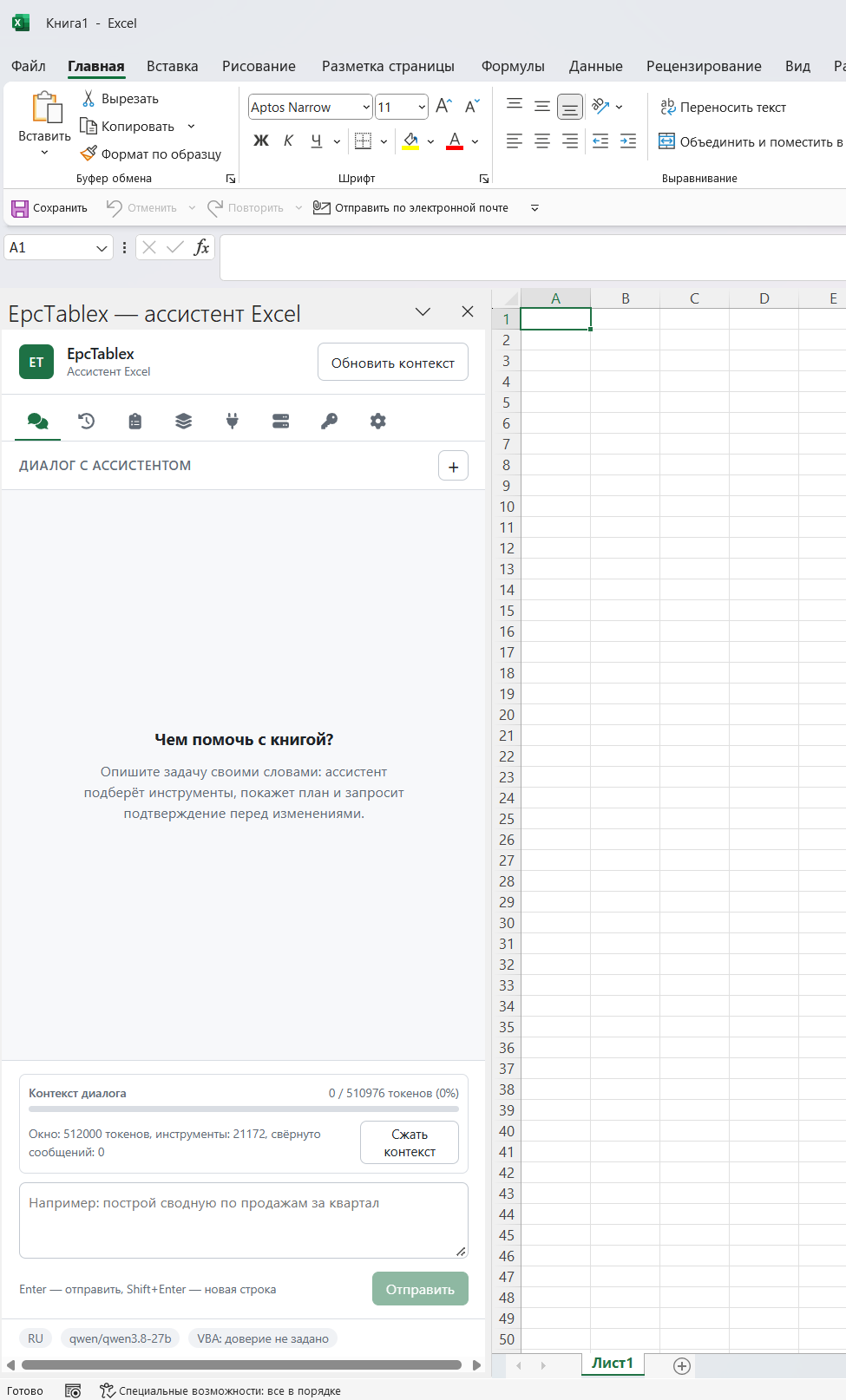Open the history tab icon in EpcTablex
Screen dimensions: 846x1400
(x=87, y=422)
